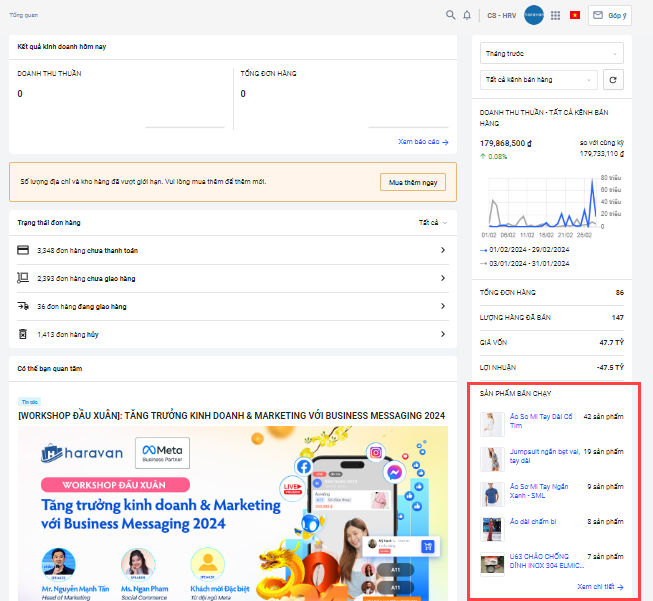
Task: Expand 'Tất cả' order status filter
Action: [x=432, y=222]
